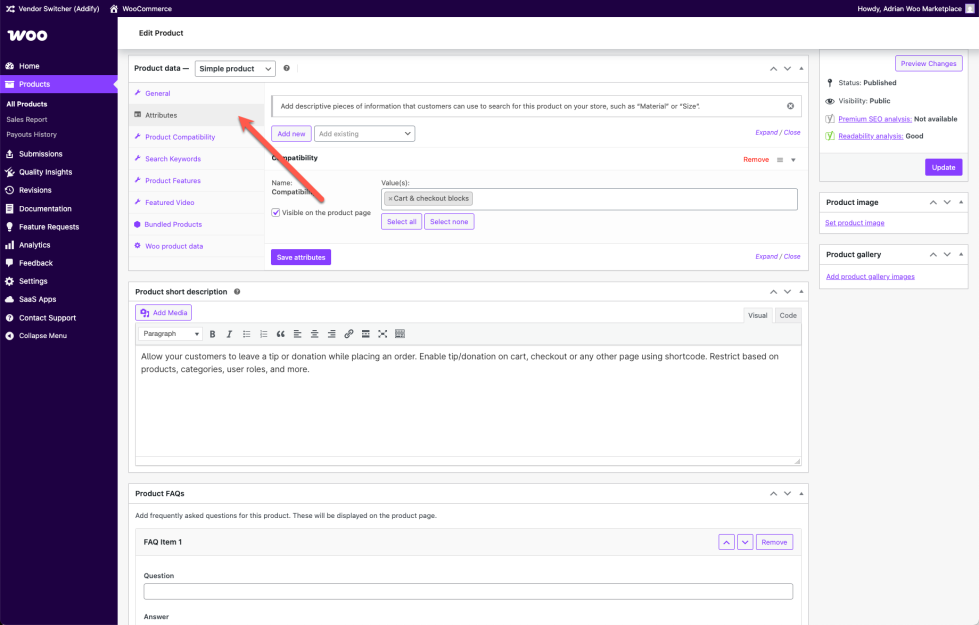Click the FAQ Question input field
Viewport: 979px width, 625px height.
pyautogui.click(x=468, y=591)
